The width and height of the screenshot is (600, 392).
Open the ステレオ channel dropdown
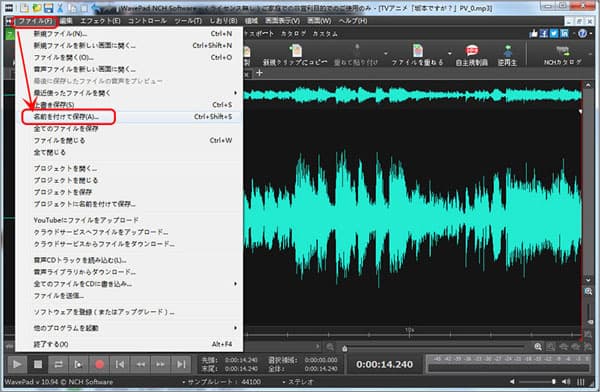coord(298,382)
